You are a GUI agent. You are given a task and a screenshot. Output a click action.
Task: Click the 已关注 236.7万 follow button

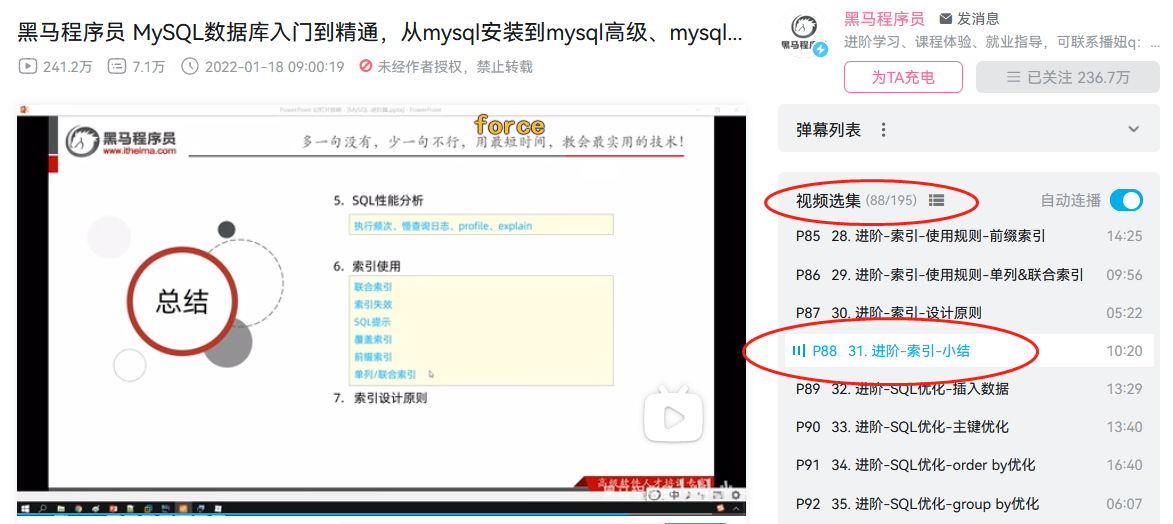click(1068, 77)
